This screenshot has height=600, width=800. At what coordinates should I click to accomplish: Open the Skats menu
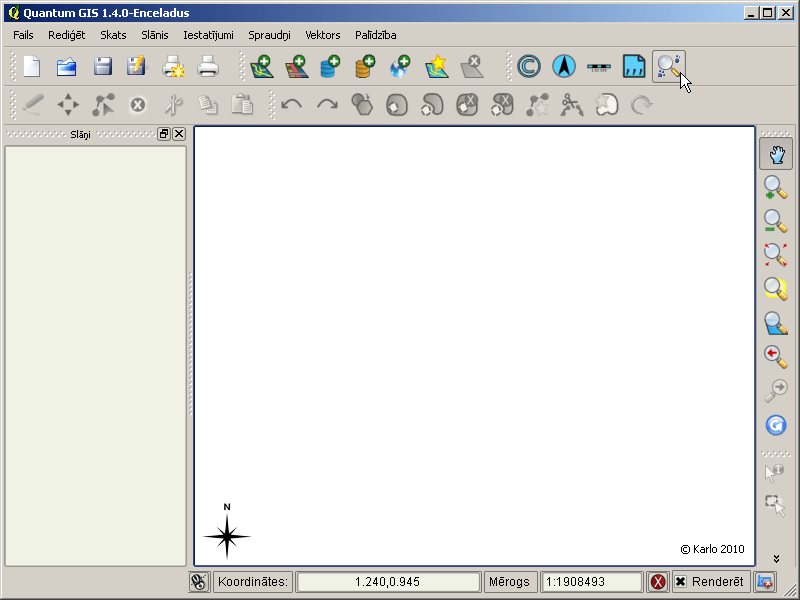(113, 35)
